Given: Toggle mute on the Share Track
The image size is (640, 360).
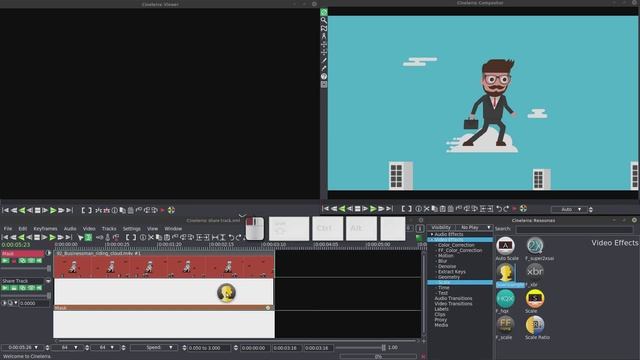Looking at the screenshot, I should (x=39, y=288).
